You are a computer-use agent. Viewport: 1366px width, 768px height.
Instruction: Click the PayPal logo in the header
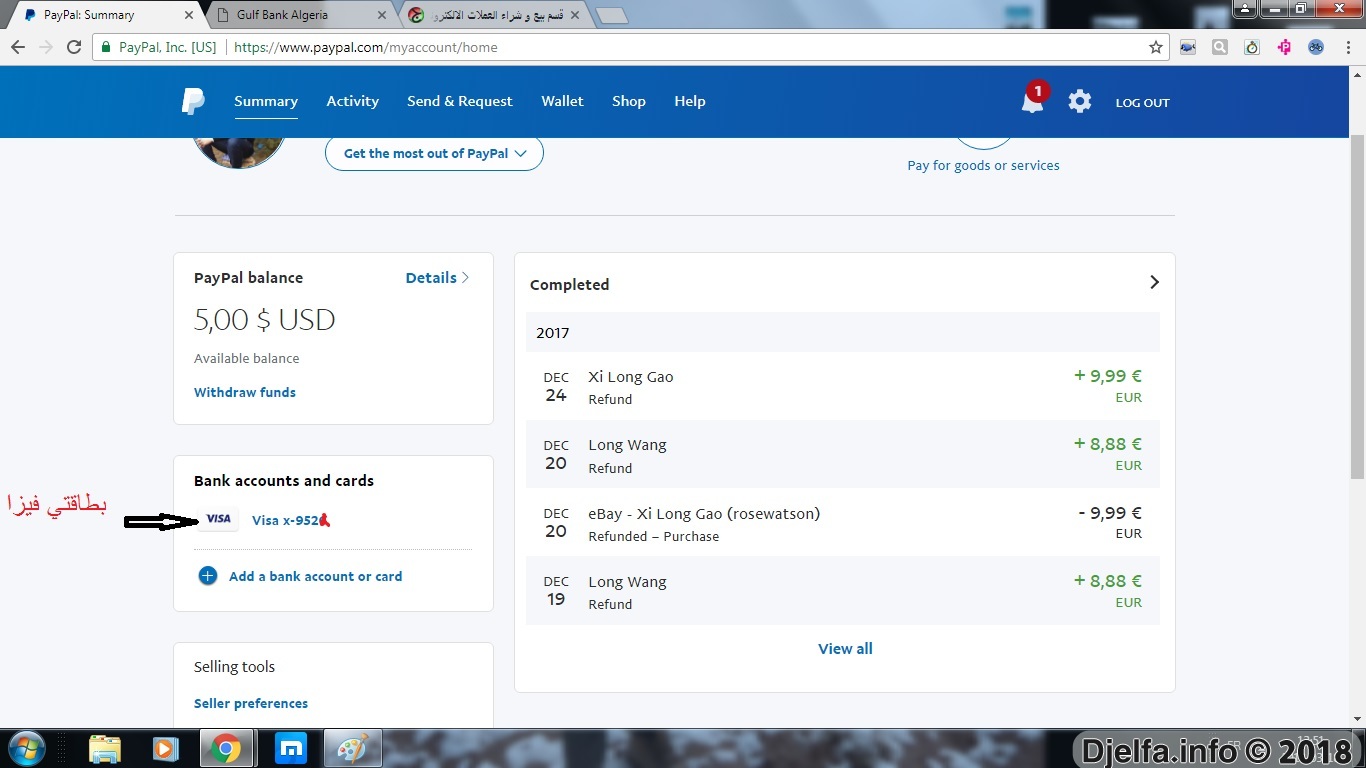193,101
